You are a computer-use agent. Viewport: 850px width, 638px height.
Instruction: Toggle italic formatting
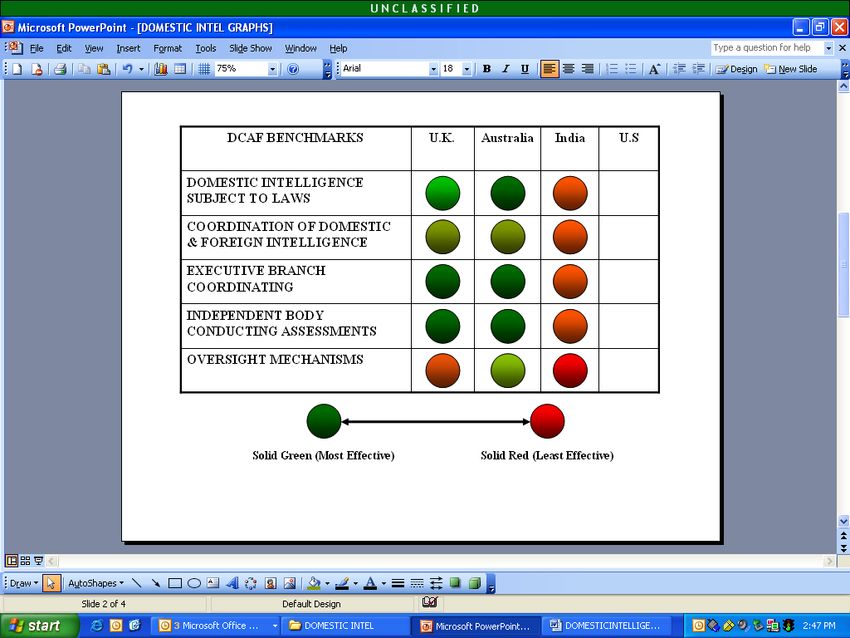[x=506, y=69]
